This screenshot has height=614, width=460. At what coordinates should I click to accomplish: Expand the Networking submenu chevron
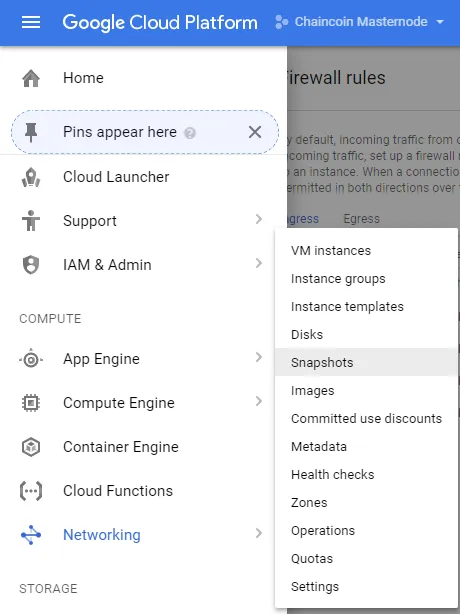[258, 533]
